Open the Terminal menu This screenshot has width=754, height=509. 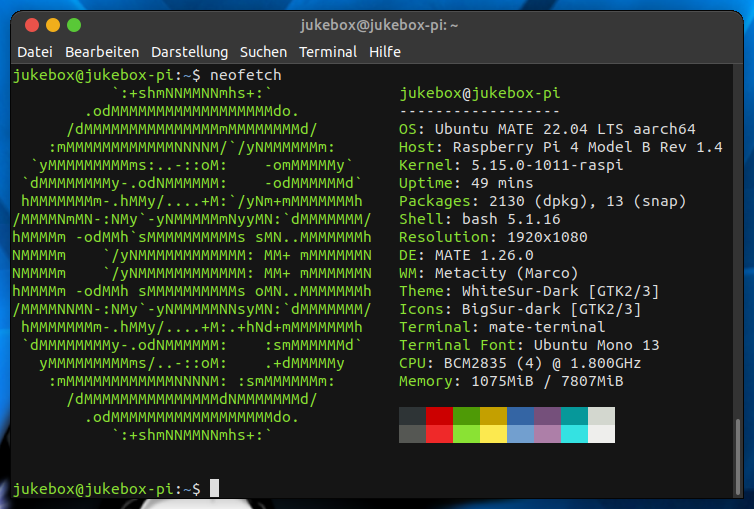coord(328,52)
